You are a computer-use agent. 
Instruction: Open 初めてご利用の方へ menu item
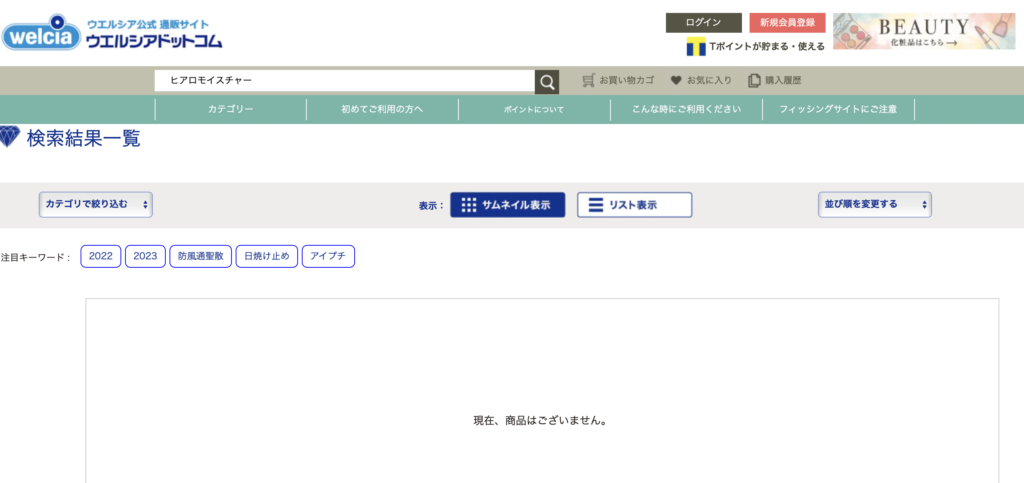tap(382, 110)
